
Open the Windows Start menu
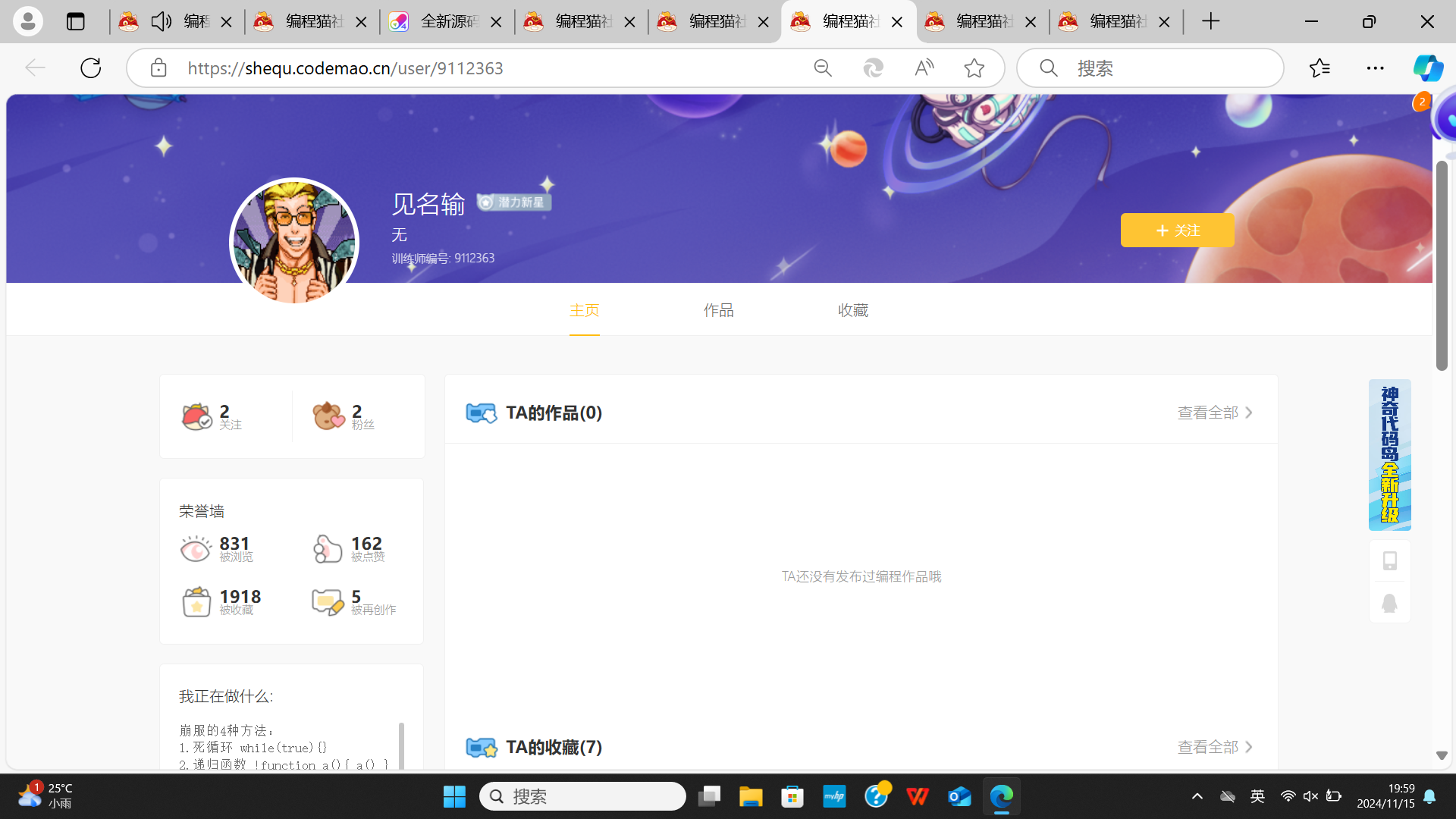454,796
